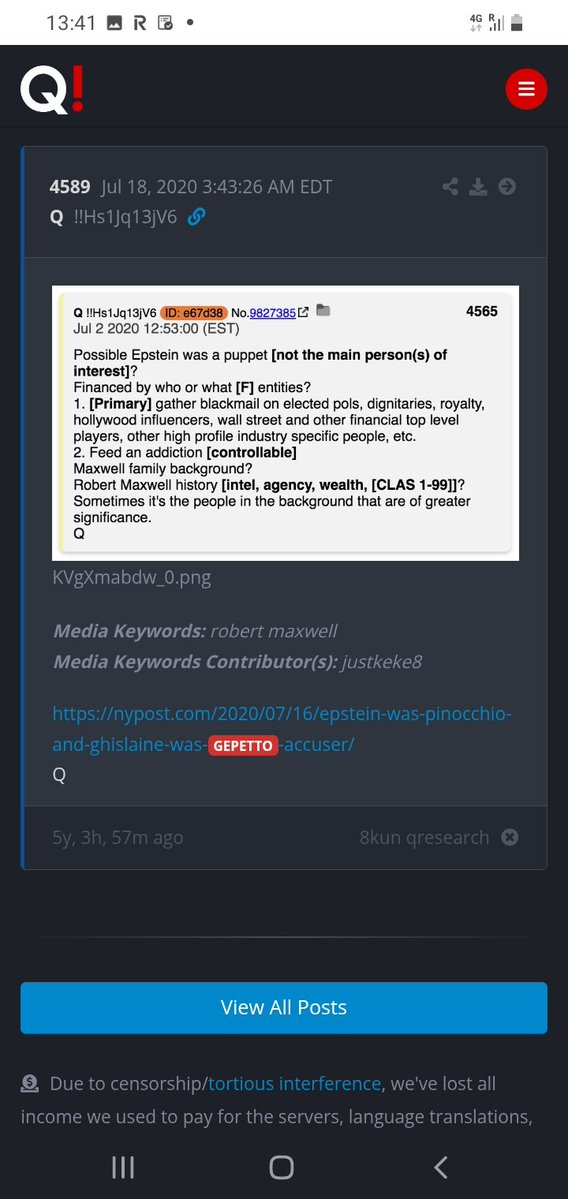Image resolution: width=568 pixels, height=1199 pixels.
Task: Tap the 8kun qresearch board label
Action: (x=424, y=837)
